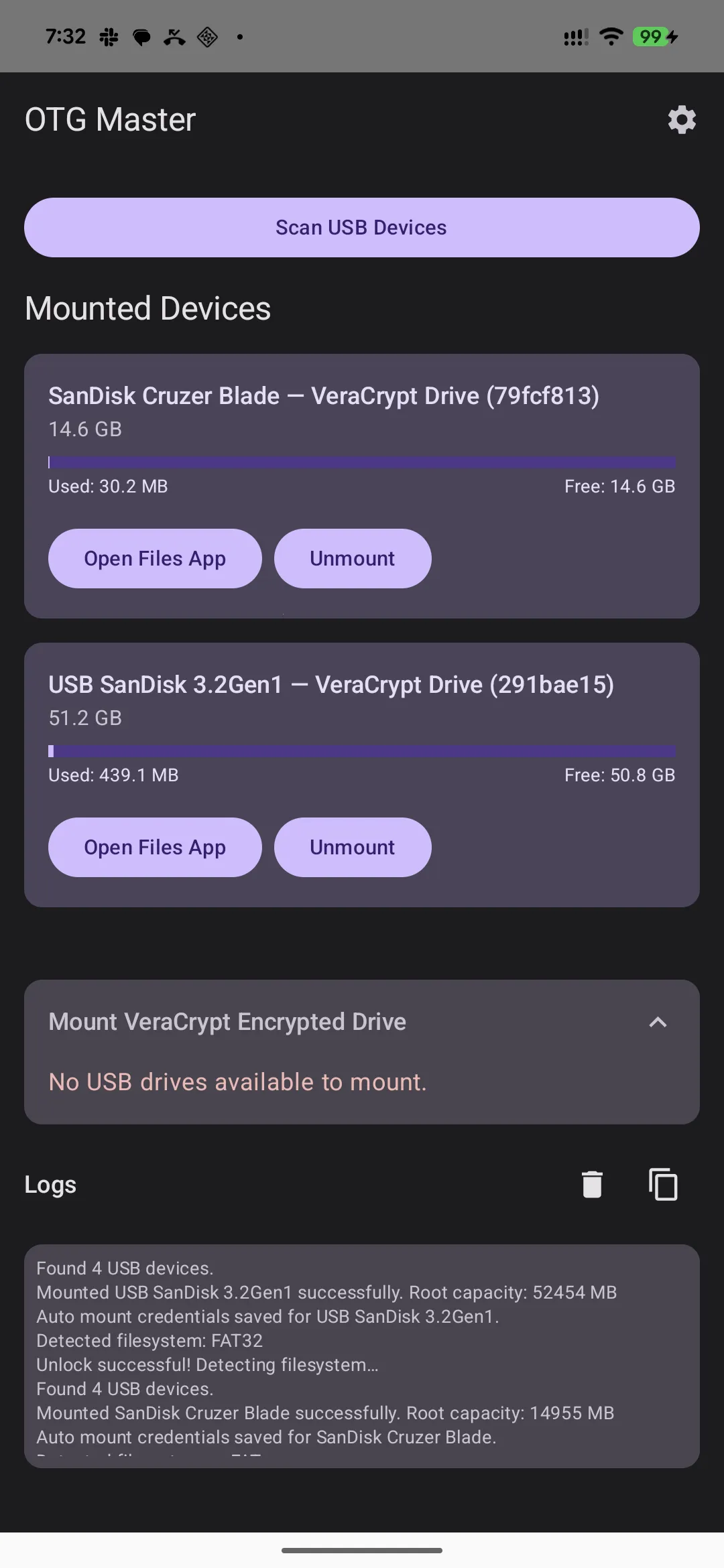Click Scan USB Devices button
Image resolution: width=724 pixels, height=1568 pixels.
pyautogui.click(x=362, y=227)
